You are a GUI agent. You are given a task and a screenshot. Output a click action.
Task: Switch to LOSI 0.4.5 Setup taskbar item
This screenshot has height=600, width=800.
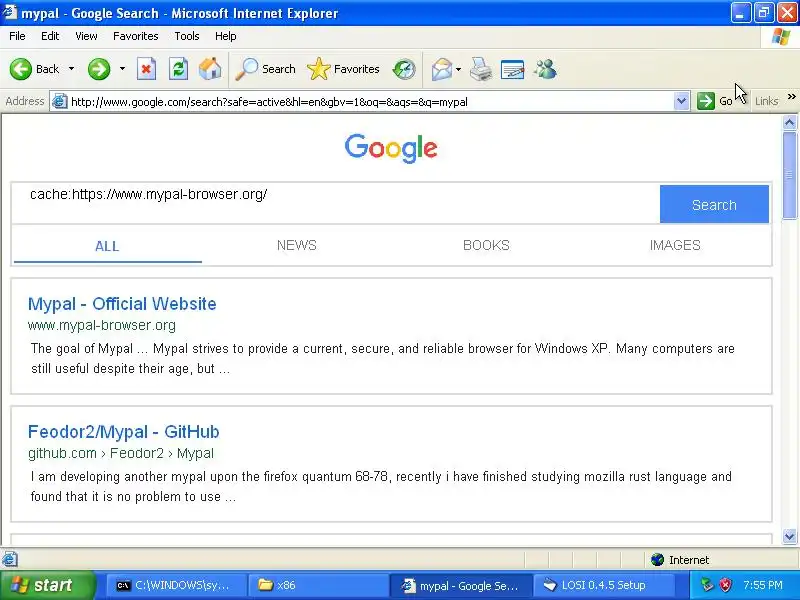(x=603, y=585)
